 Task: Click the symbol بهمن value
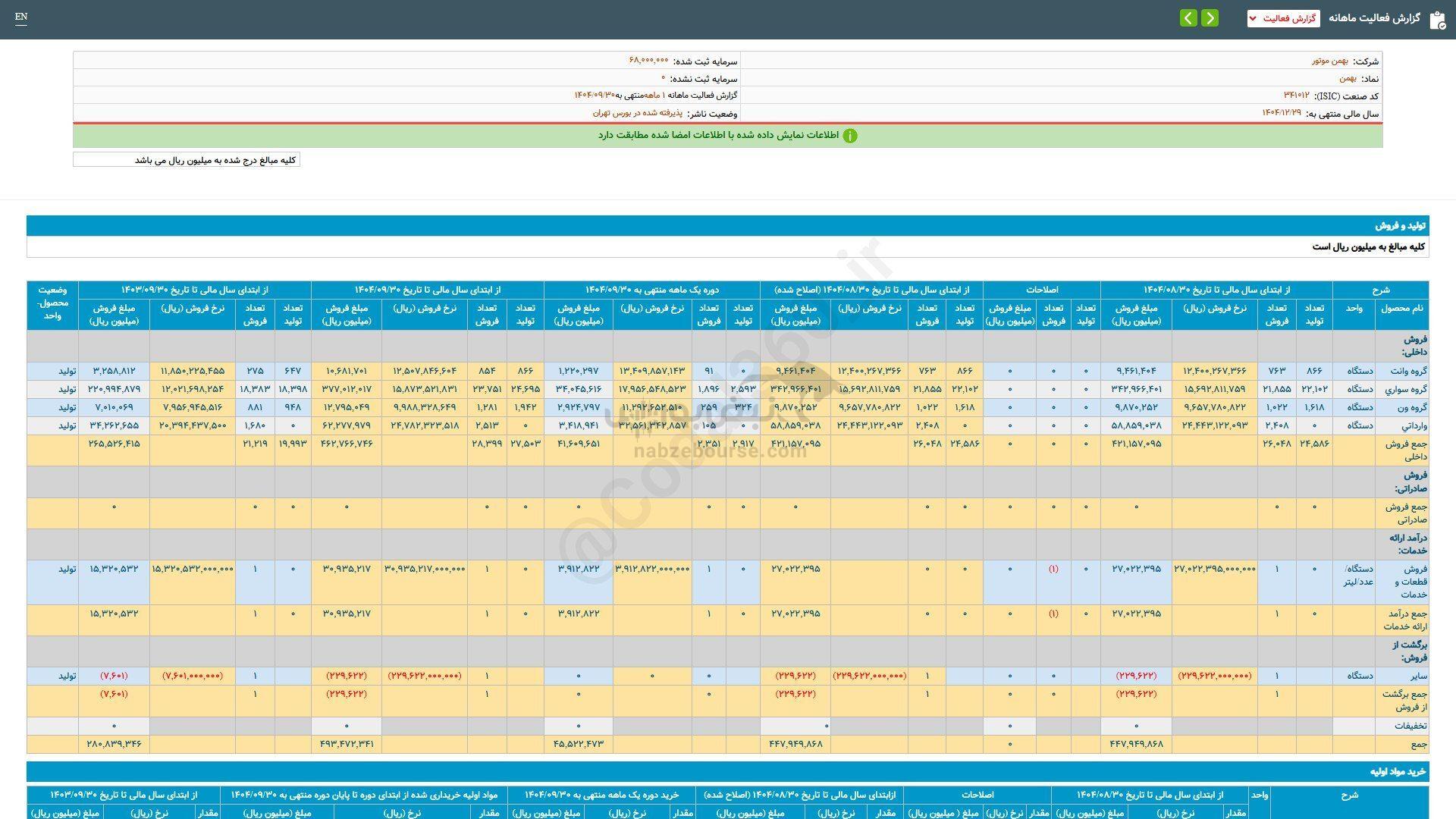[1347, 79]
